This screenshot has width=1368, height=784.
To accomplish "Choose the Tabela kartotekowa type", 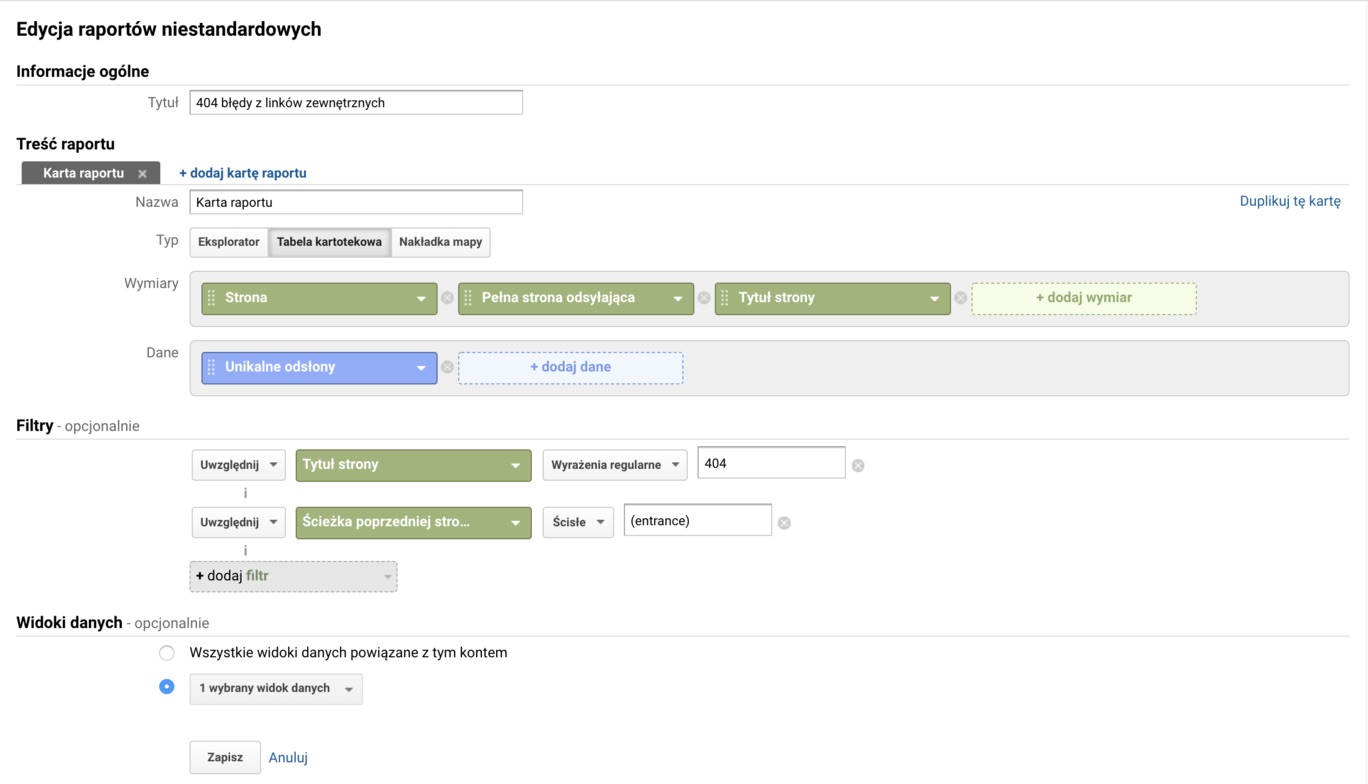I will (x=329, y=242).
